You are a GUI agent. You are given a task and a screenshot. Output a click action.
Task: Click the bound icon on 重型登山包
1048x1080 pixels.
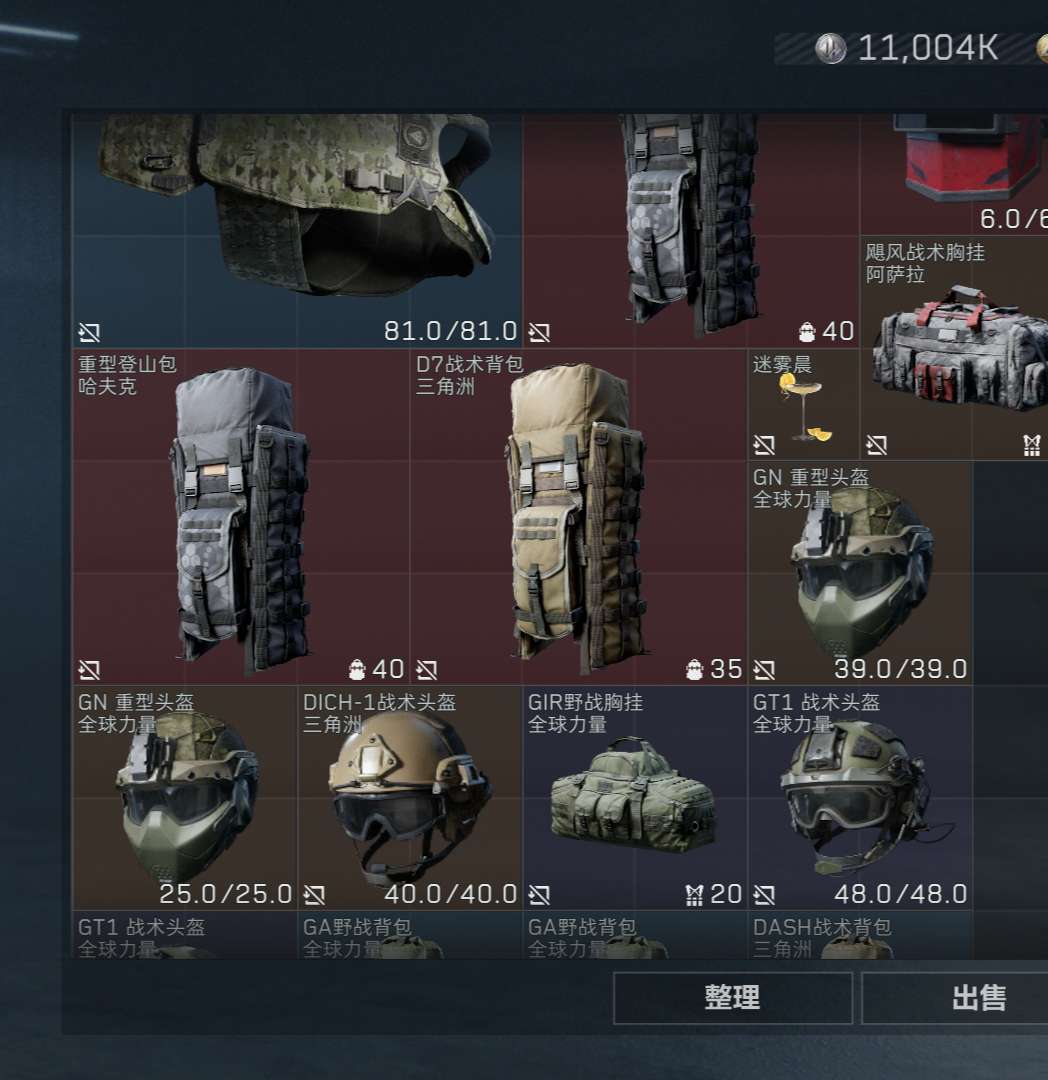[89, 669]
